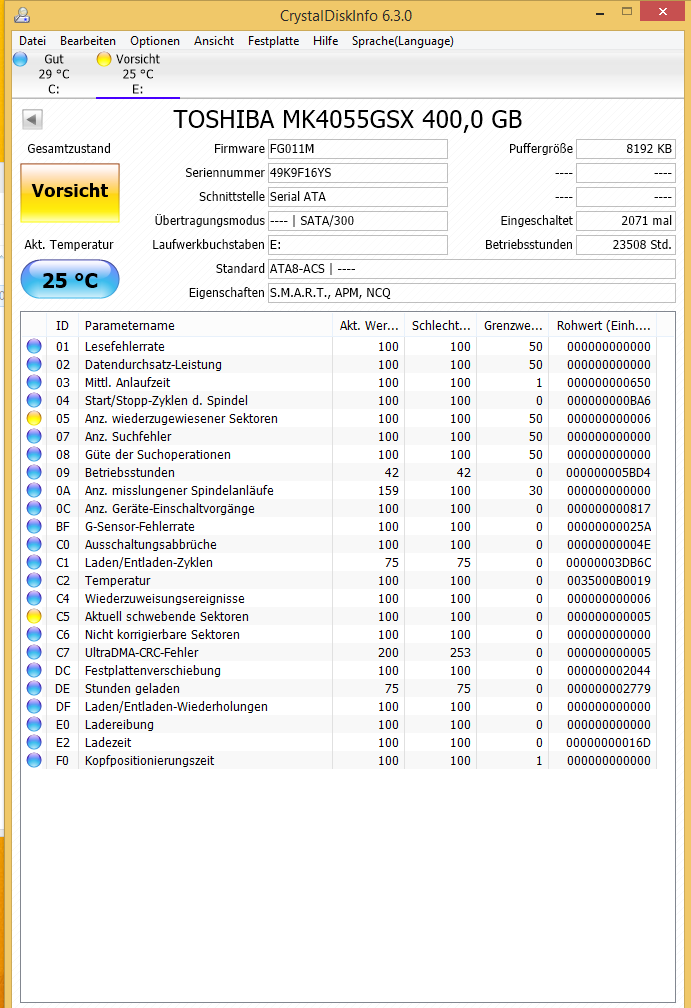Image resolution: width=691 pixels, height=1008 pixels.
Task: Click the Eingeschaltet field 2071 mal
Action: (x=626, y=220)
